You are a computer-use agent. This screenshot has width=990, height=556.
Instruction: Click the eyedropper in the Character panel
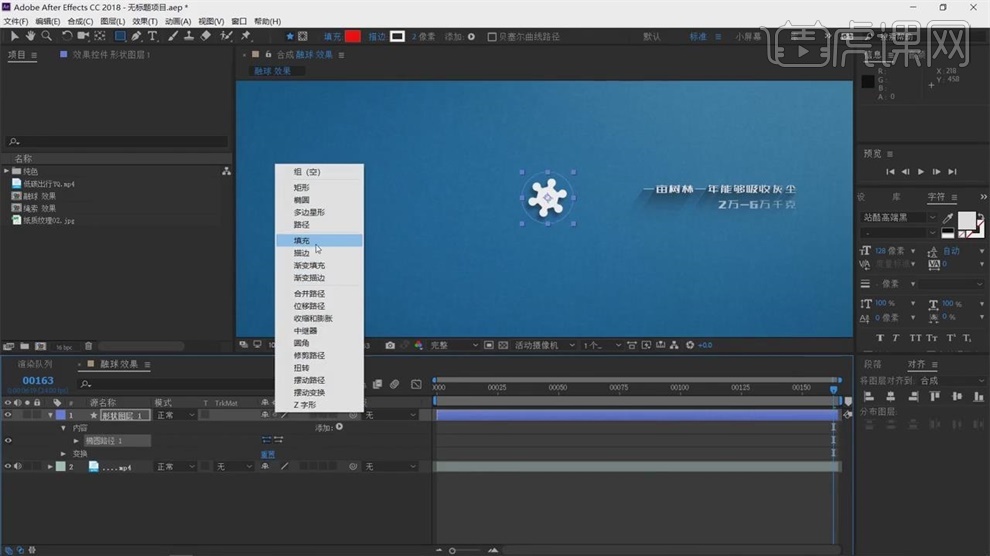click(x=948, y=217)
